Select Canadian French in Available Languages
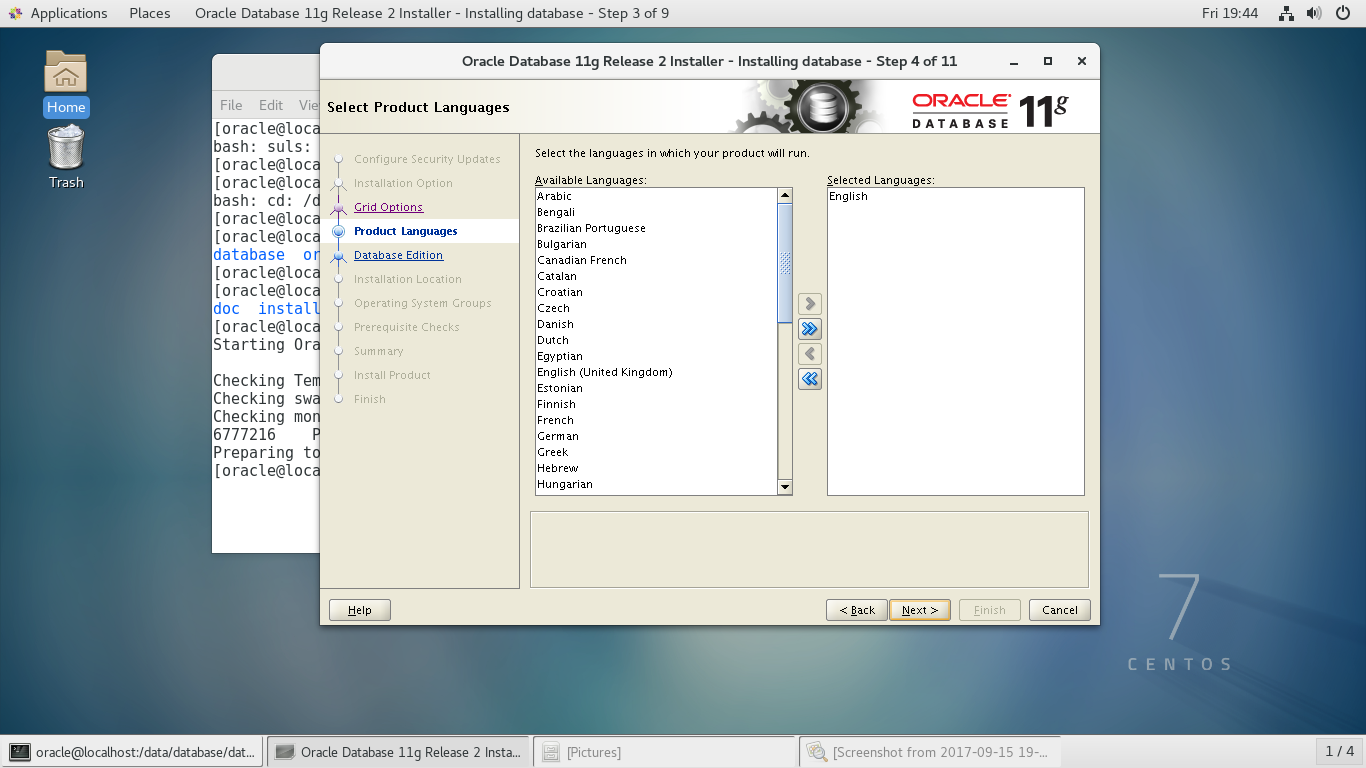1366x768 pixels. tap(656, 260)
